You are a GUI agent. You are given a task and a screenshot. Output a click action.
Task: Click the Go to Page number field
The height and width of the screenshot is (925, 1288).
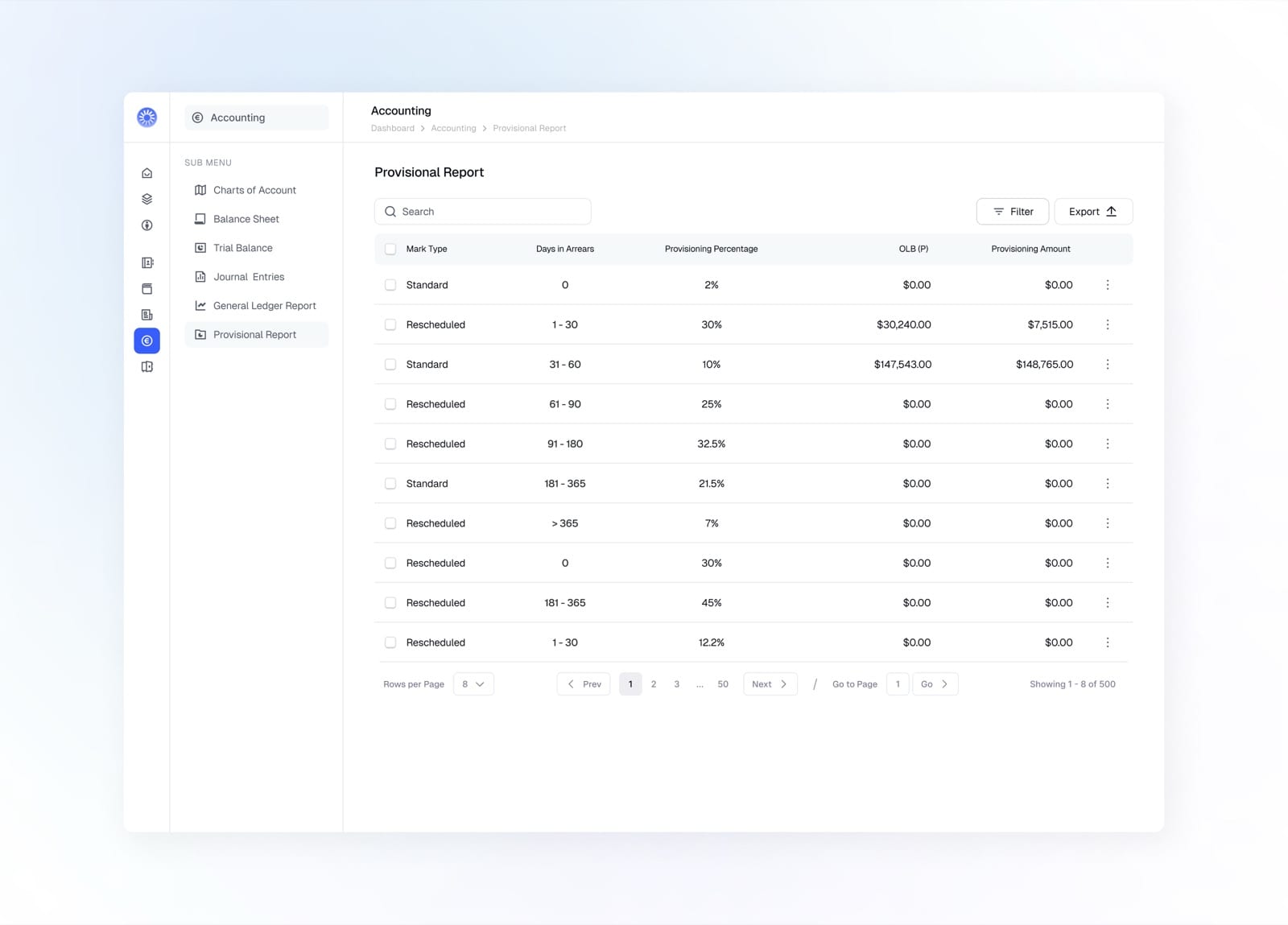tap(898, 684)
